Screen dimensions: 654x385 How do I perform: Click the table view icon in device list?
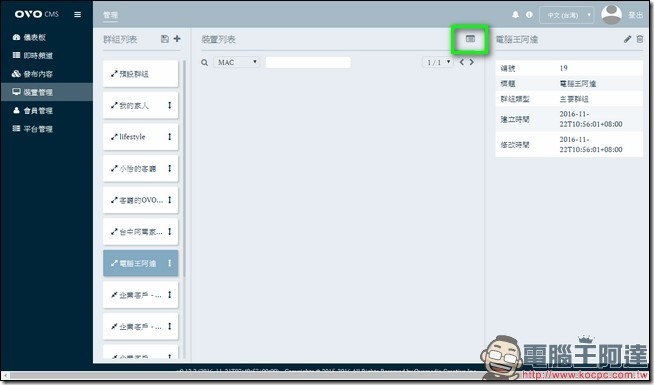click(470, 39)
